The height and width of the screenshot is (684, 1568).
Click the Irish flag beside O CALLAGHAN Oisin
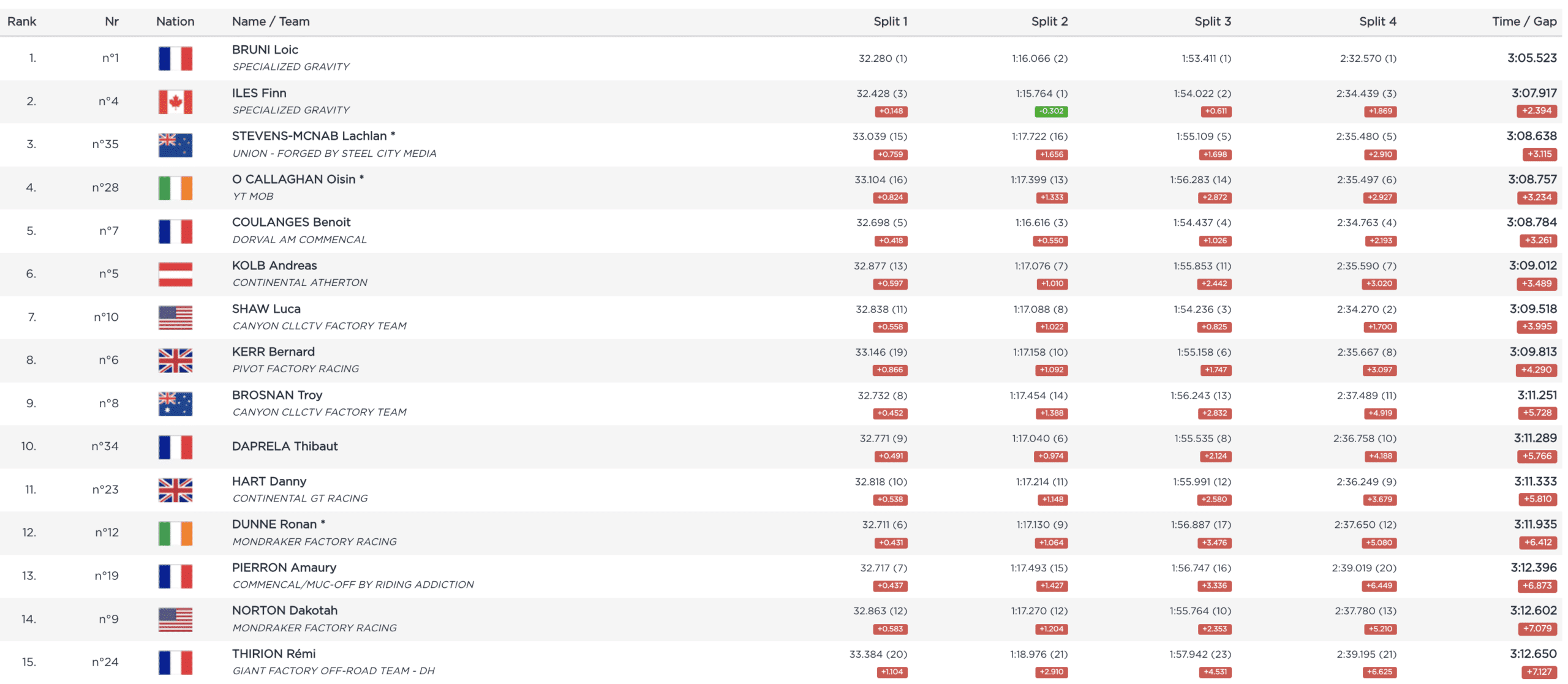pyautogui.click(x=175, y=188)
